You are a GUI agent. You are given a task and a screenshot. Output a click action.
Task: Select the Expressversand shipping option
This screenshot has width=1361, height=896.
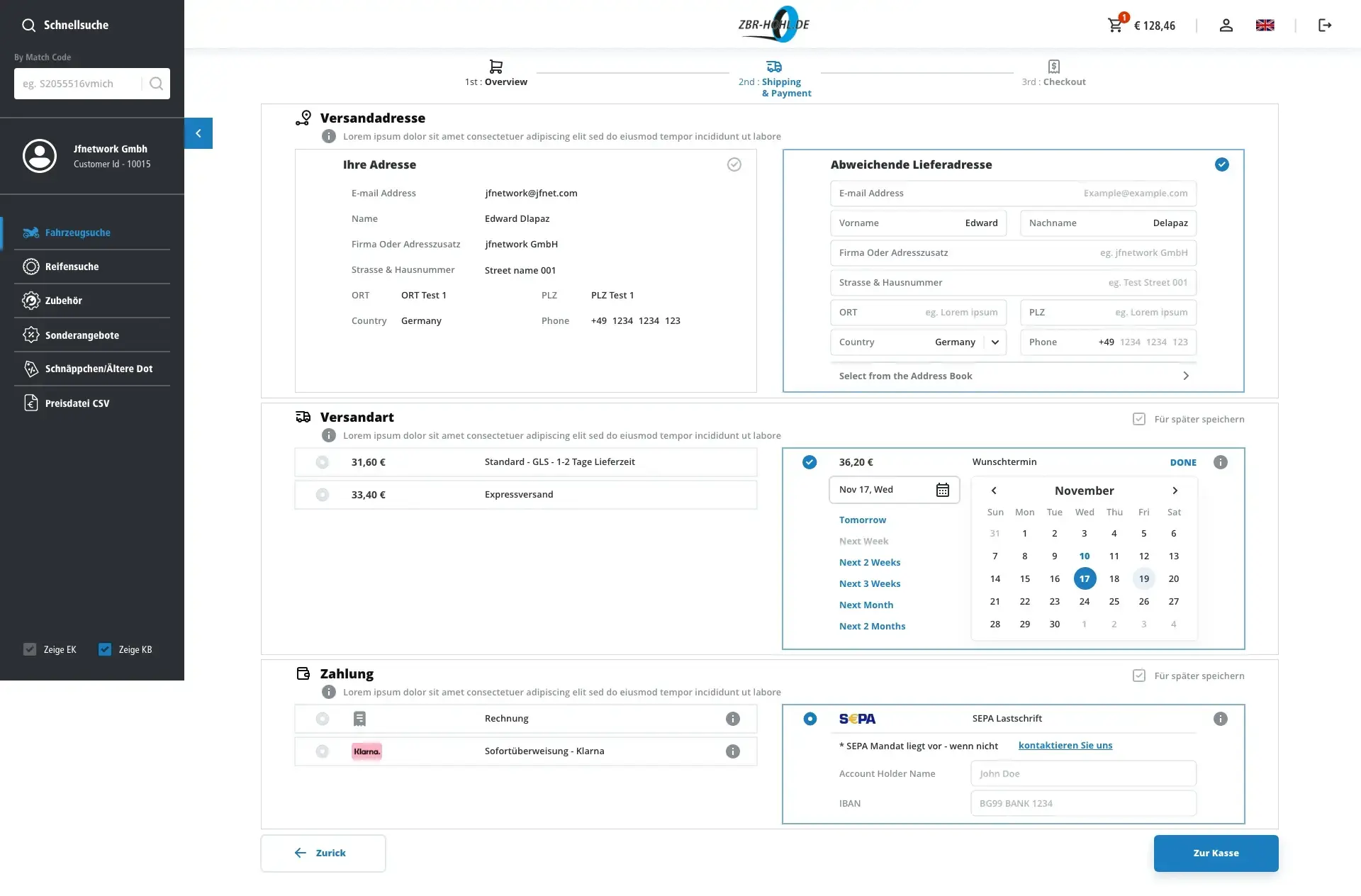322,494
